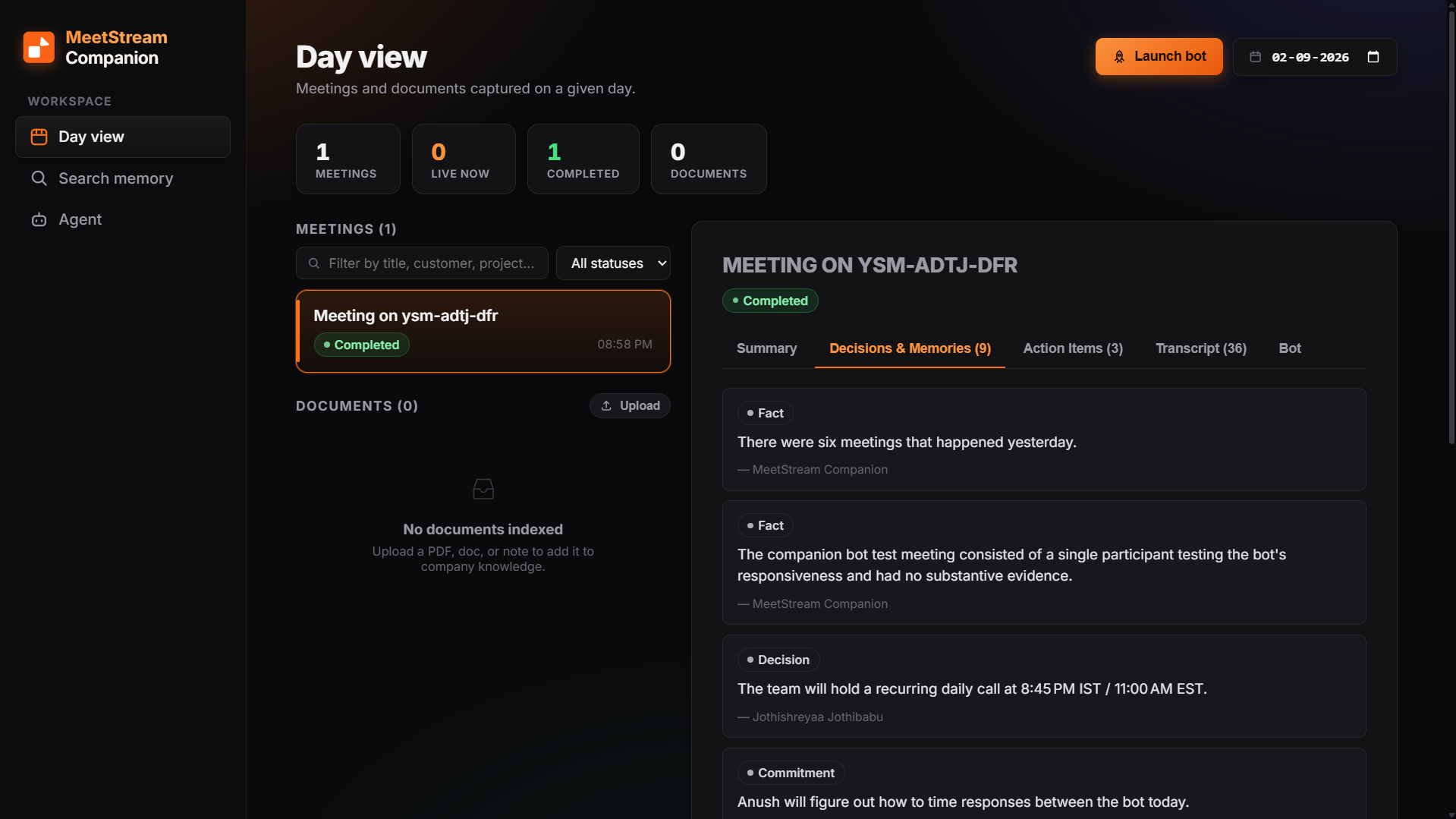Image resolution: width=1456 pixels, height=819 pixels.
Task: Open the Agent page from sidebar
Action: point(123,219)
